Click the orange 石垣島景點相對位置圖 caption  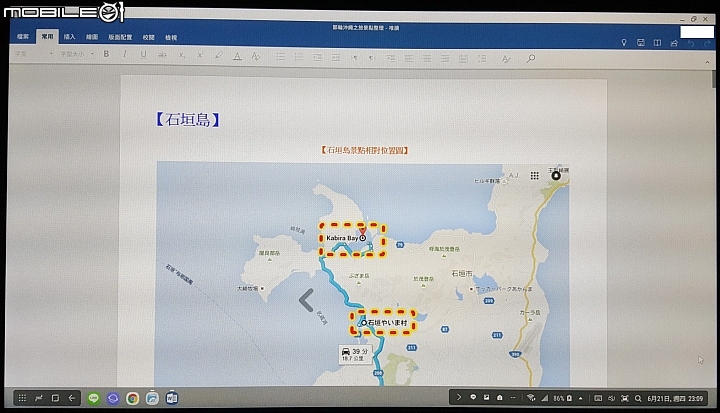365,150
